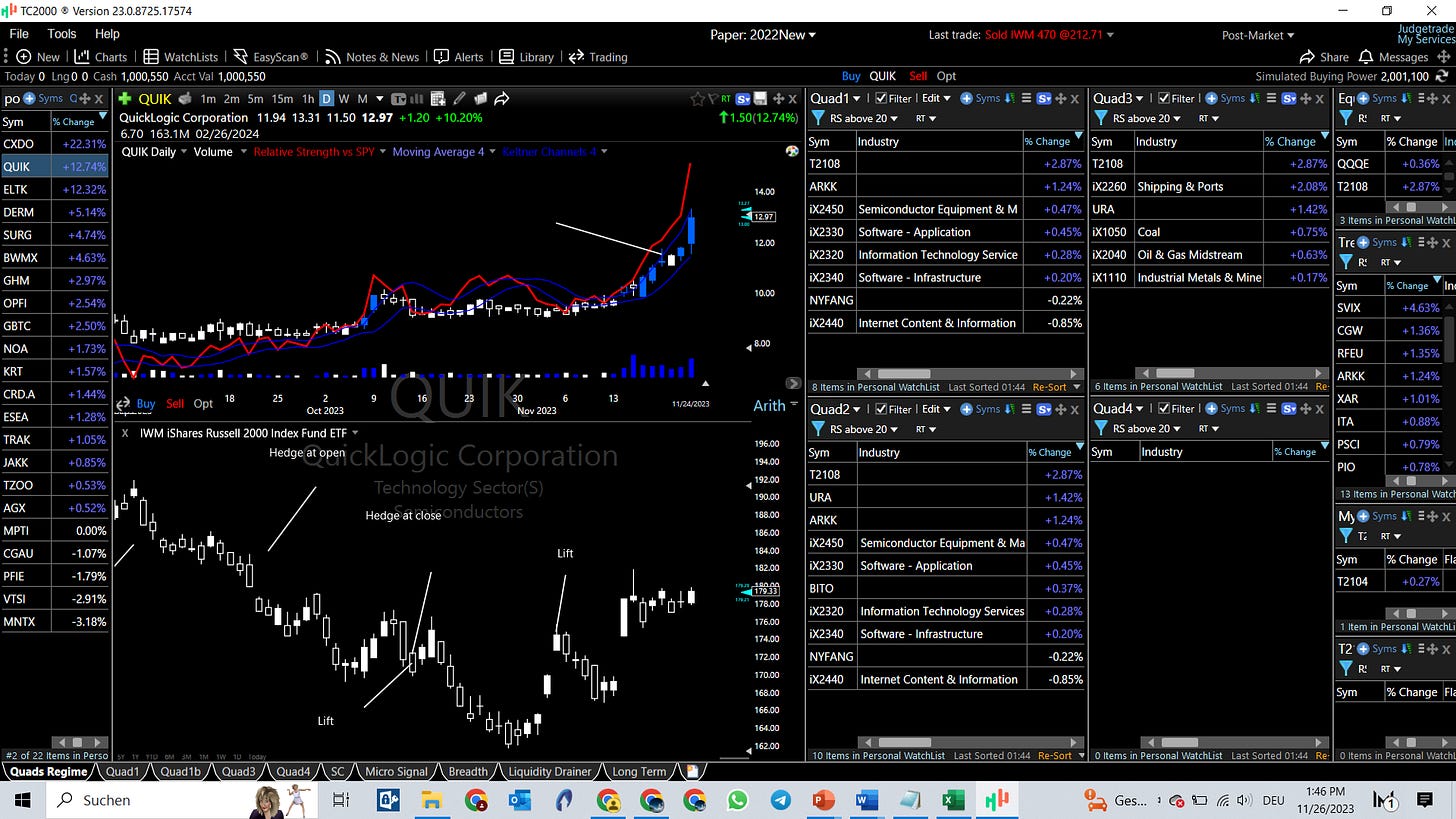This screenshot has width=1456, height=819.
Task: Click the chart save disk icon
Action: (x=761, y=99)
